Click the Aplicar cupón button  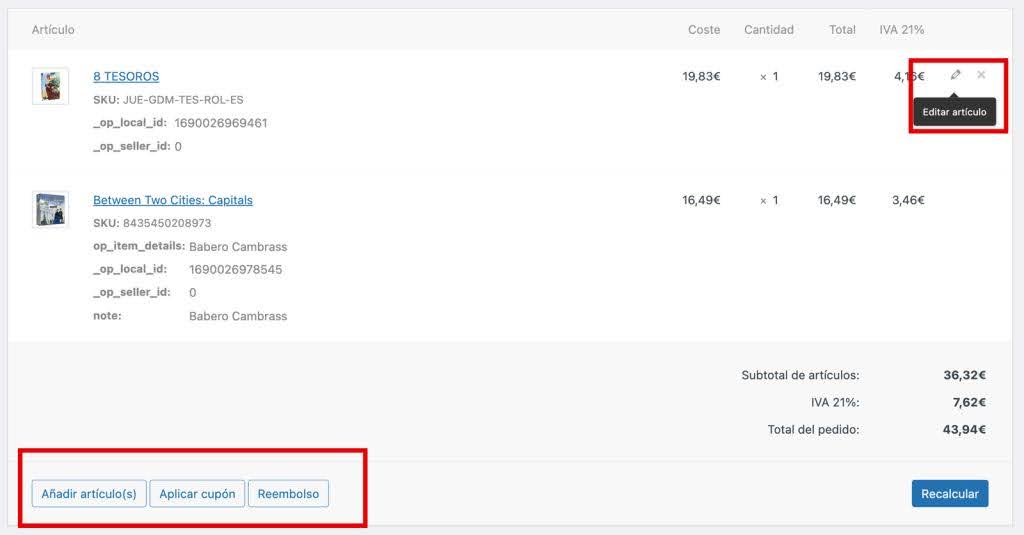tap(197, 494)
